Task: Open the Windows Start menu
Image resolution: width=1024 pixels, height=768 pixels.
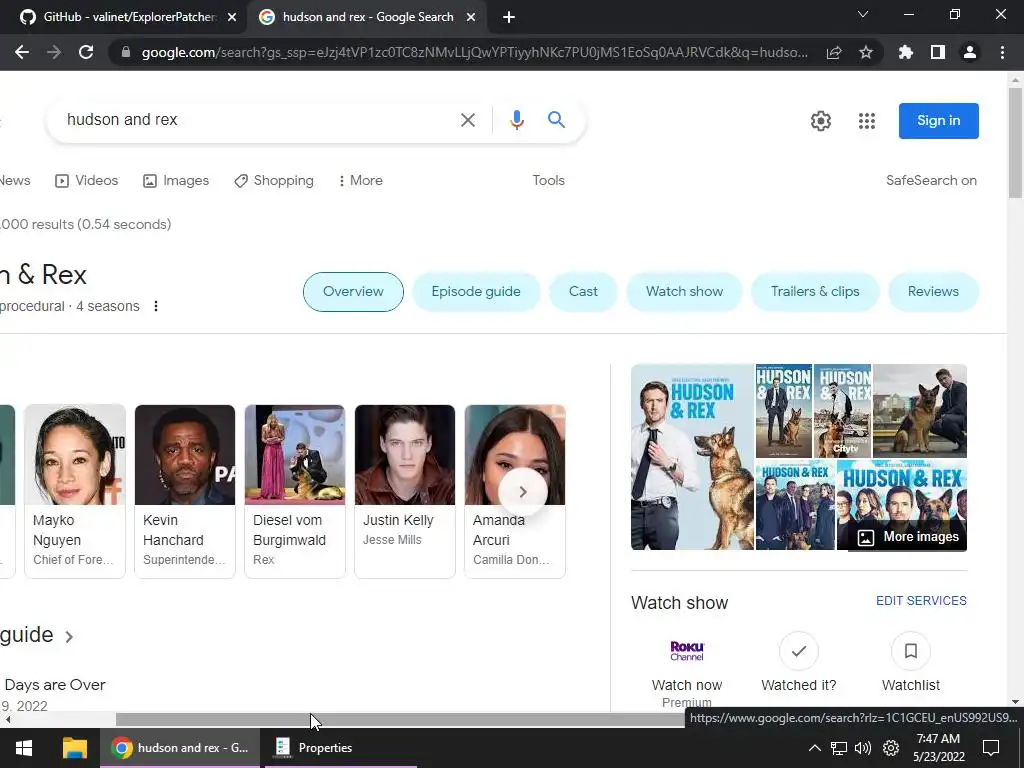Action: point(24,748)
